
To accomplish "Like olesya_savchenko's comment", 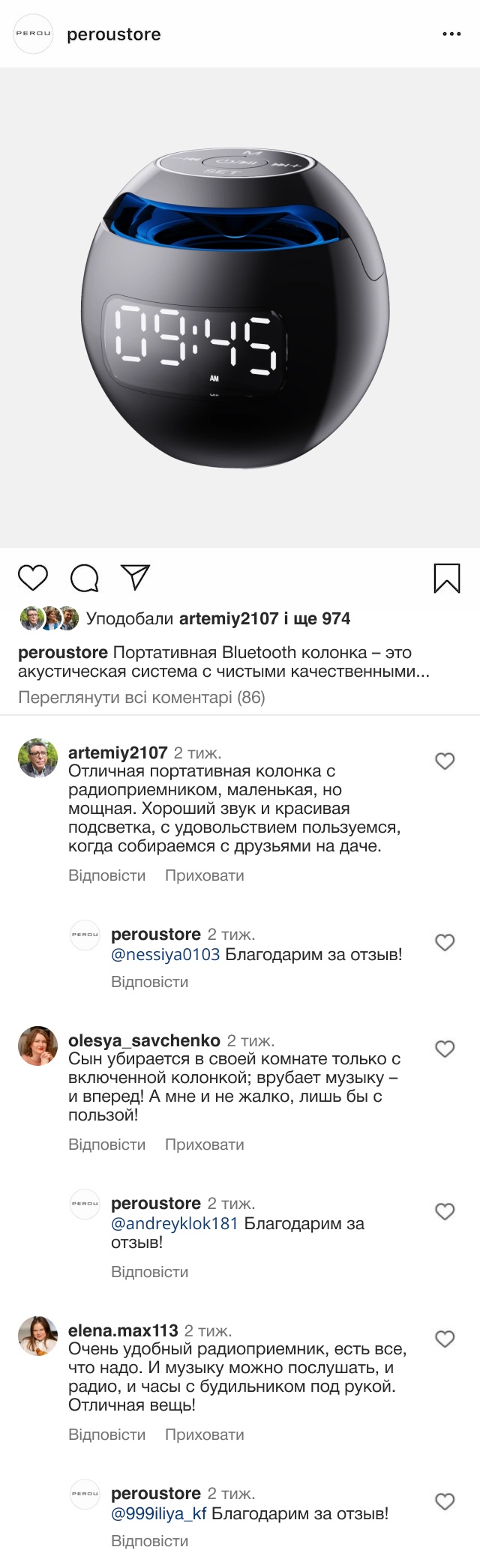I will [445, 1049].
